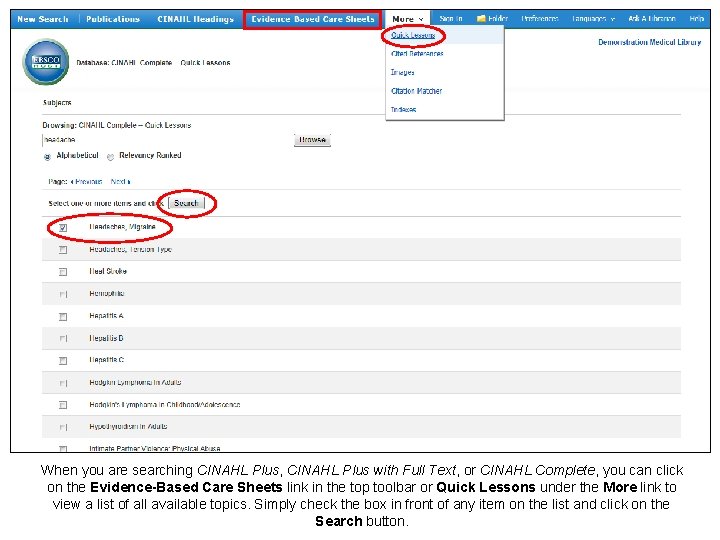The width and height of the screenshot is (720, 540).
Task: Click Ask A Librarian link
Action: (x=652, y=19)
